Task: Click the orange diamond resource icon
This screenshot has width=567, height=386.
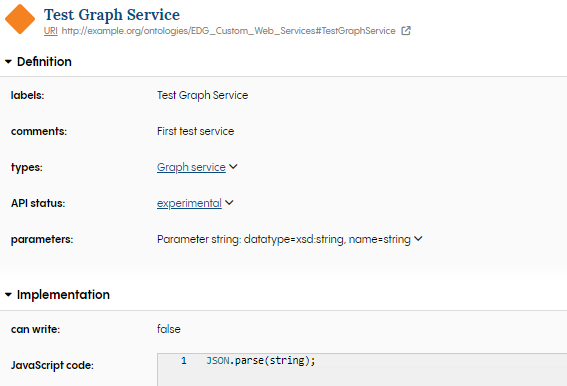Action: (20, 19)
